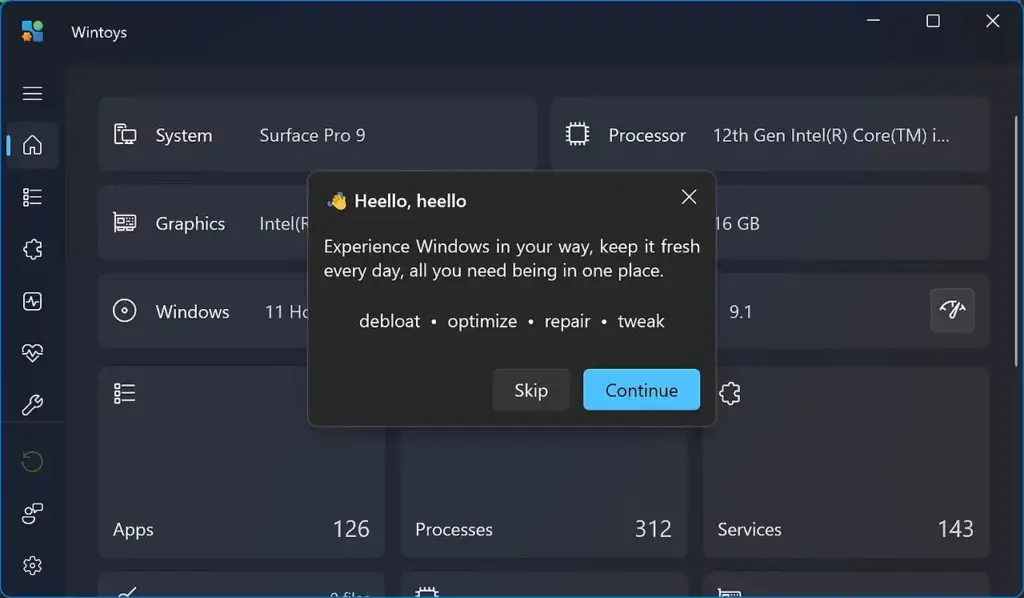This screenshot has height=598, width=1024.
Task: Click the 12th Gen Intel processor text
Action: point(831,135)
